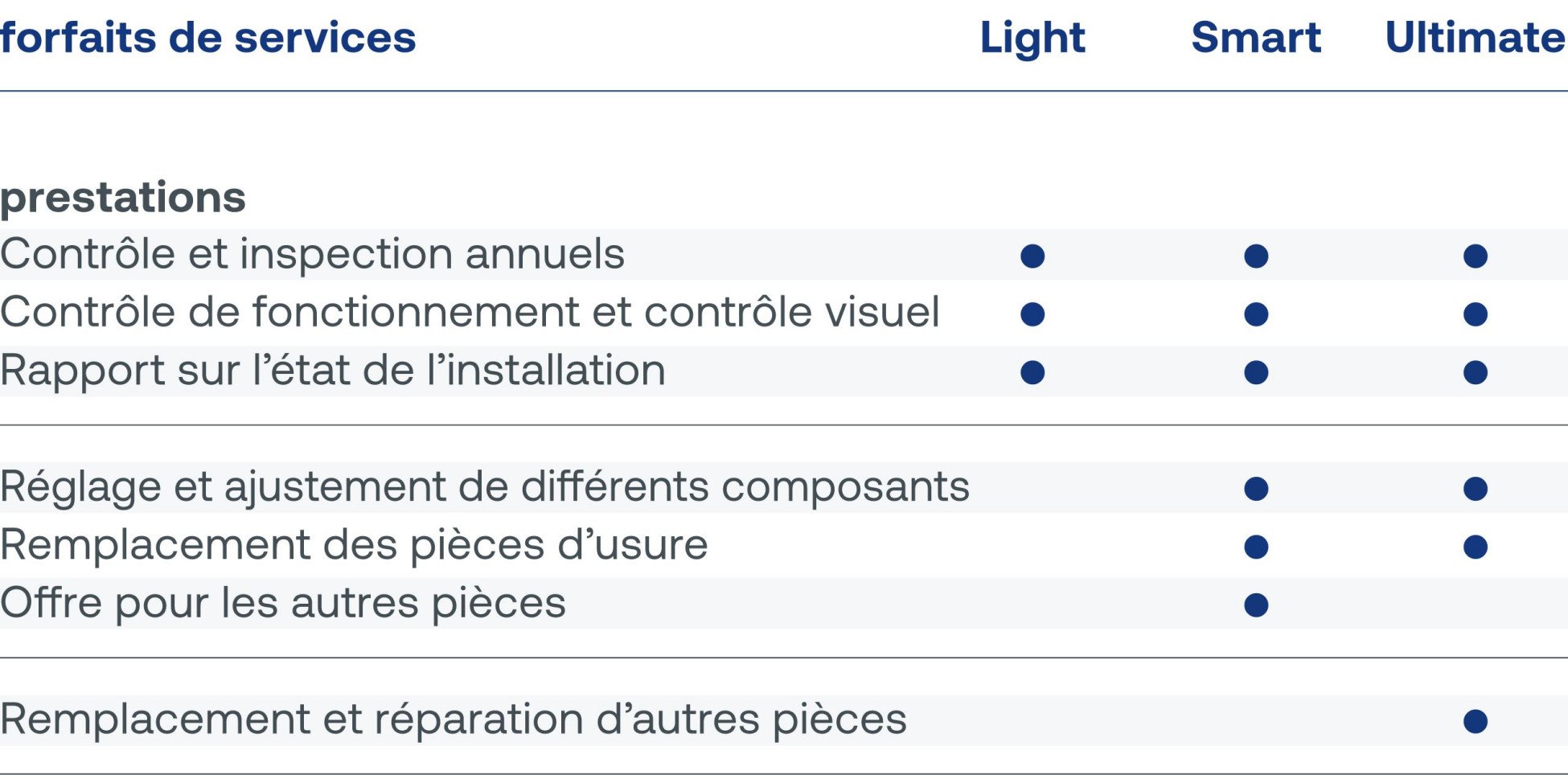Select "Rapport sur l'état de l'installation" text
The height and width of the screenshot is (779, 1568).
[333, 371]
